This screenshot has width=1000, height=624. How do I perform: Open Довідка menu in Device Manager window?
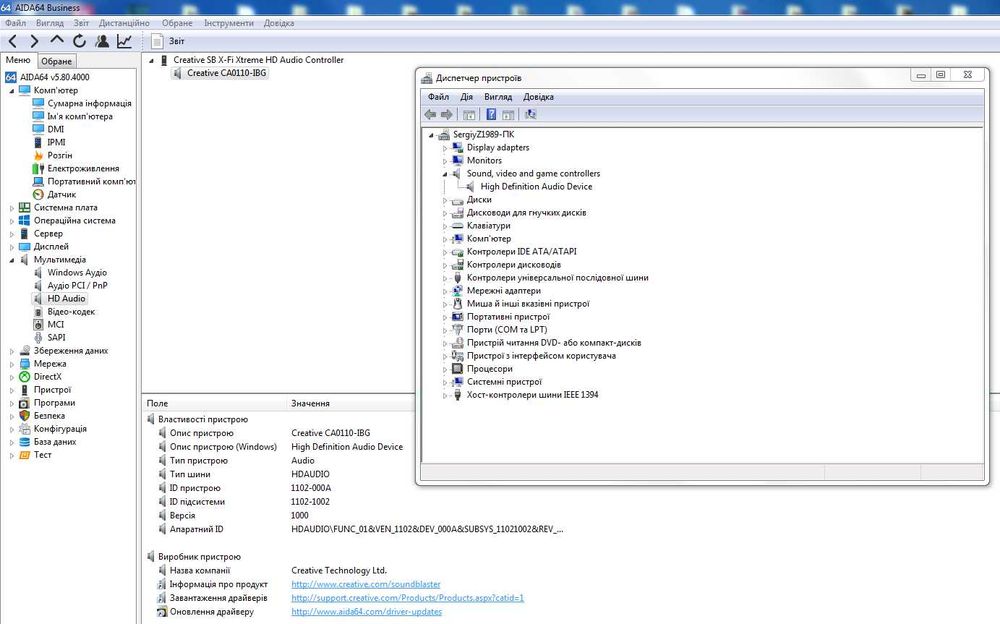coord(538,97)
